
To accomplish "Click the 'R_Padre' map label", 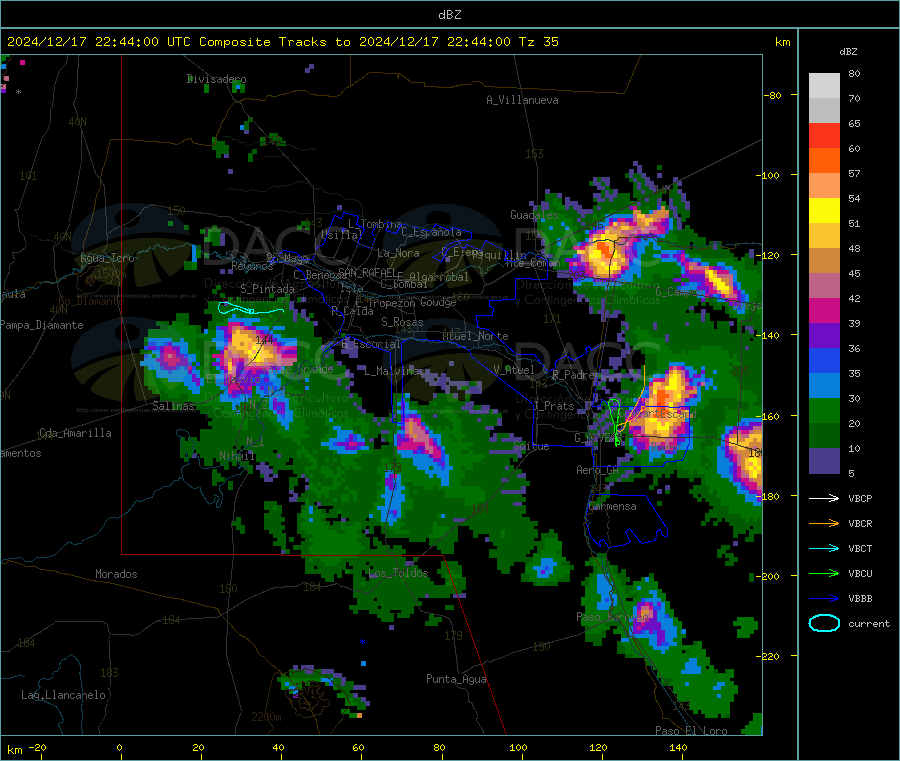I will (573, 375).
